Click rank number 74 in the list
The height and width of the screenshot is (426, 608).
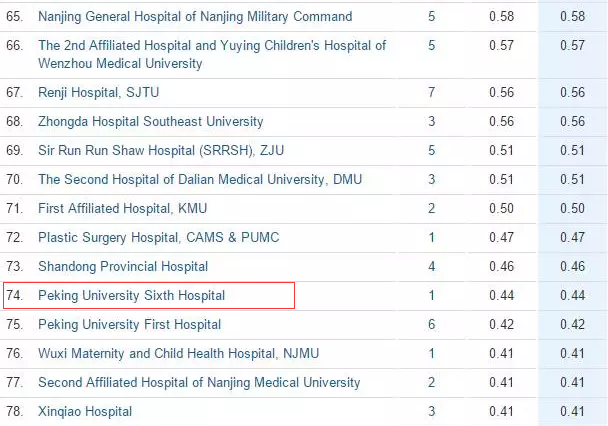click(x=14, y=295)
